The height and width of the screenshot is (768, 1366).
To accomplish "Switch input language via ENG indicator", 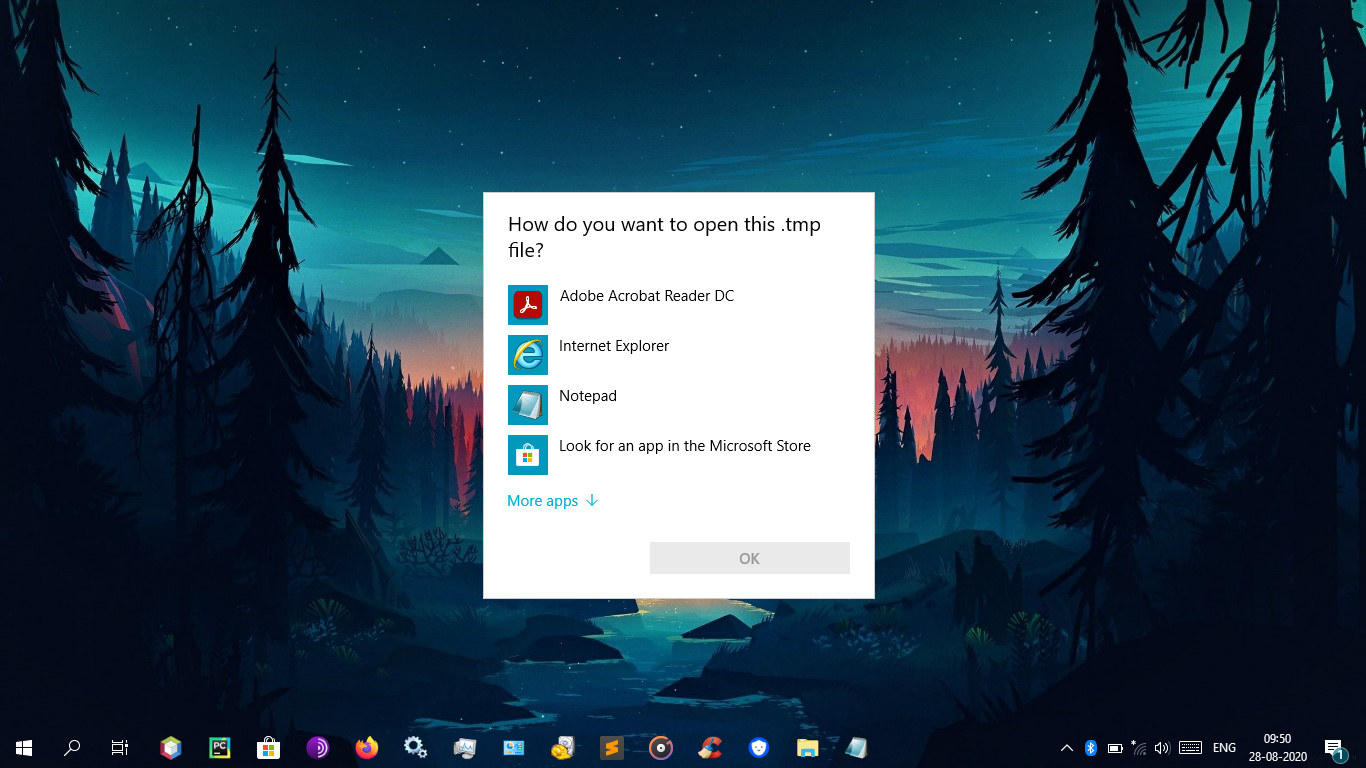I will 1224,747.
